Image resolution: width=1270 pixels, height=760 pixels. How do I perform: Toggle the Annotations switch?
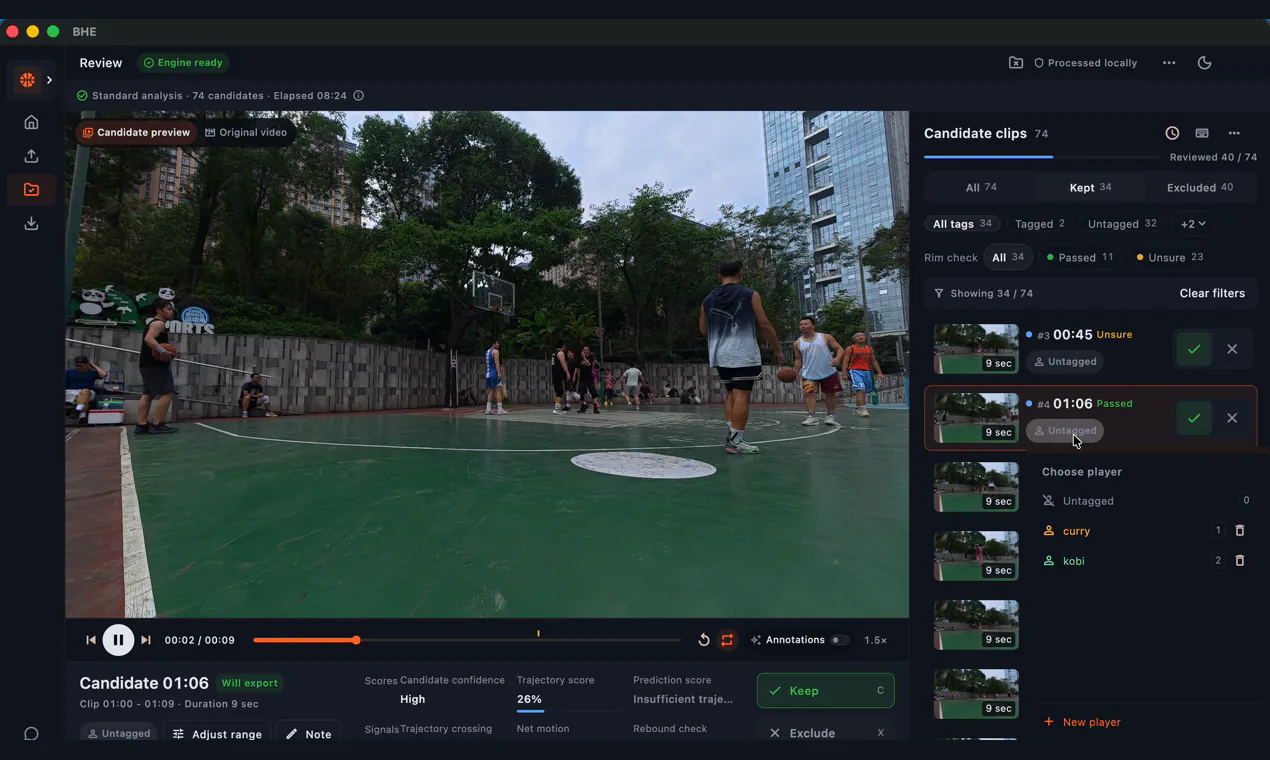(x=839, y=640)
